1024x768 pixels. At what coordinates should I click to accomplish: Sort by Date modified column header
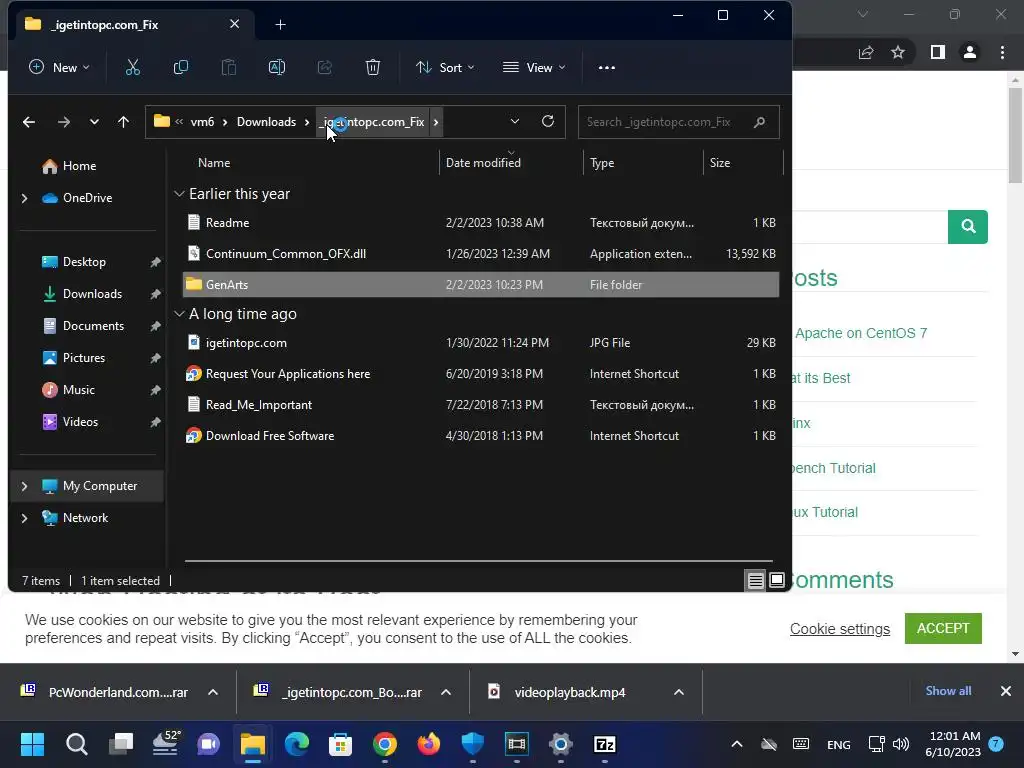pos(483,163)
